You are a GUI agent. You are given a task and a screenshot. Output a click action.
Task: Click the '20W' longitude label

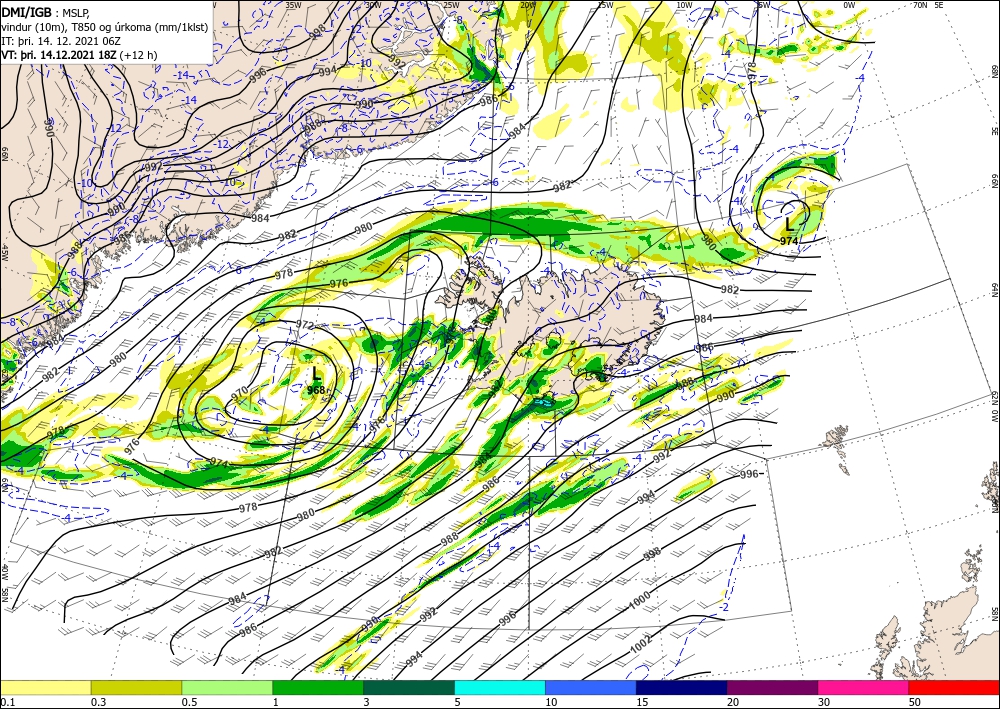click(x=527, y=5)
